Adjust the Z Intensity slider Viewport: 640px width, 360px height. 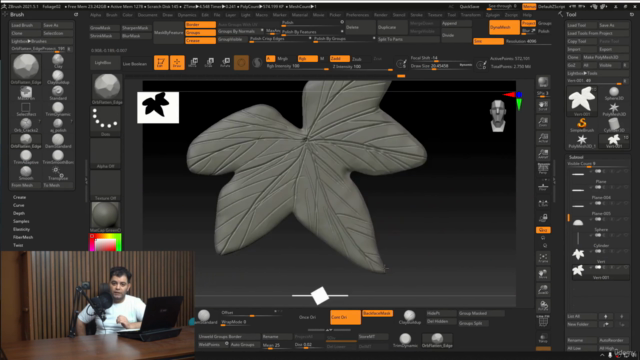[362, 67]
